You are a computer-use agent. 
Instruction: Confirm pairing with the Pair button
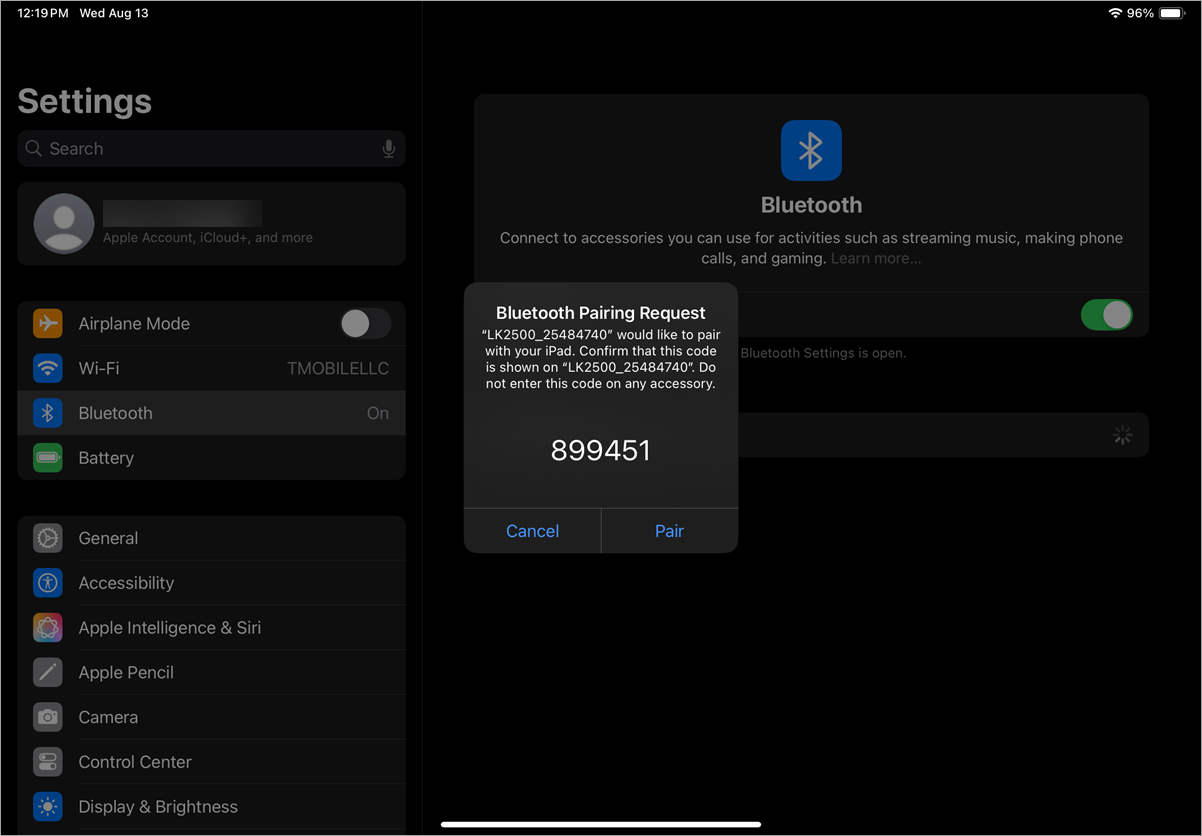(670, 531)
